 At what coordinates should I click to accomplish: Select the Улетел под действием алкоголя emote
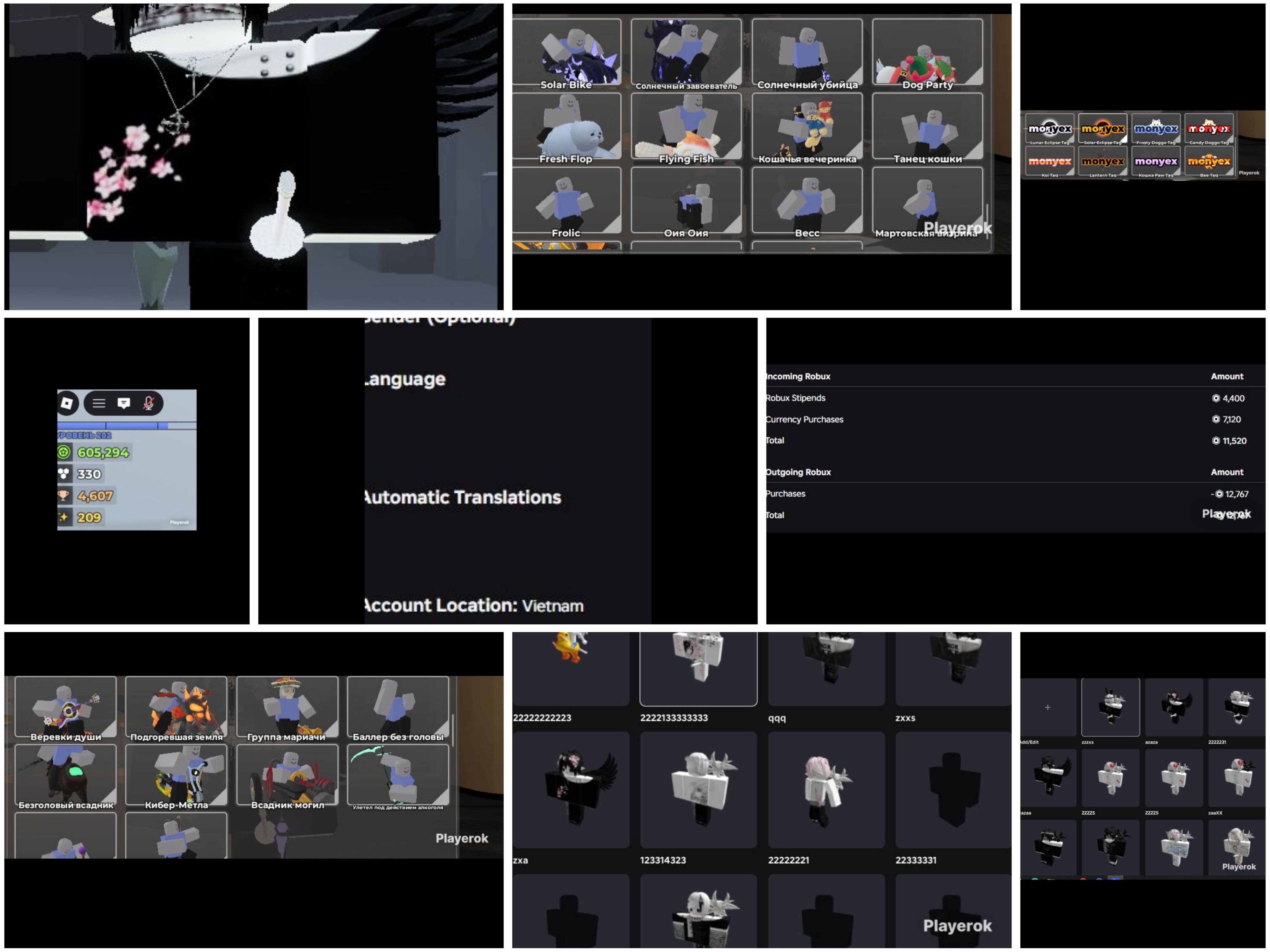point(398,777)
